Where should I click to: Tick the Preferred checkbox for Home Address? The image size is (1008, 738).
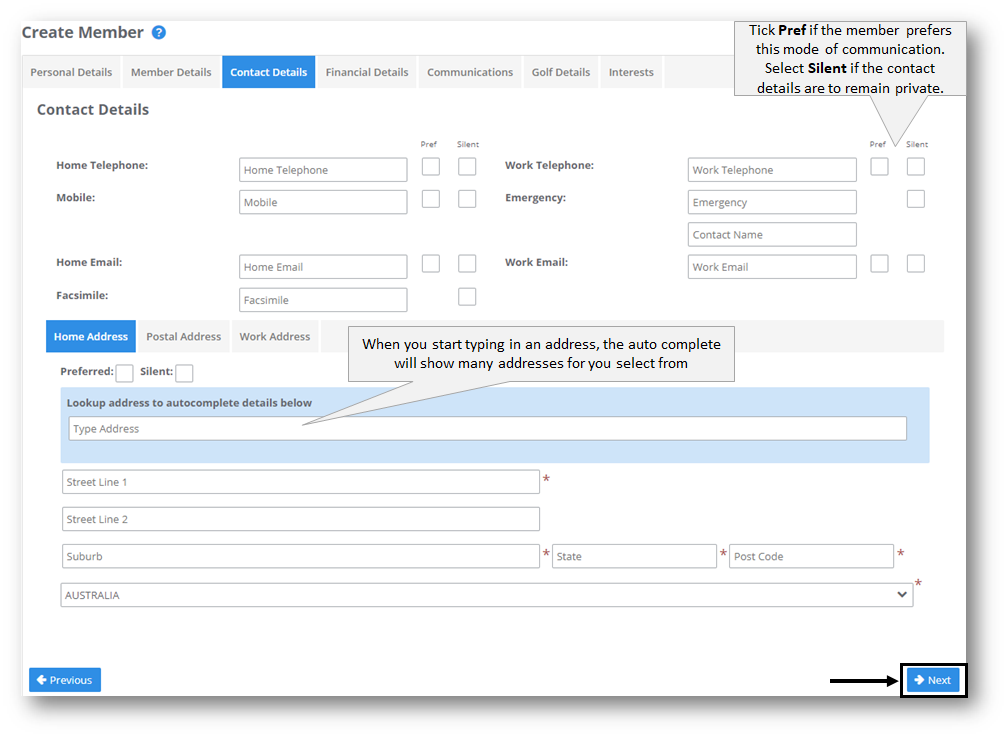point(124,372)
